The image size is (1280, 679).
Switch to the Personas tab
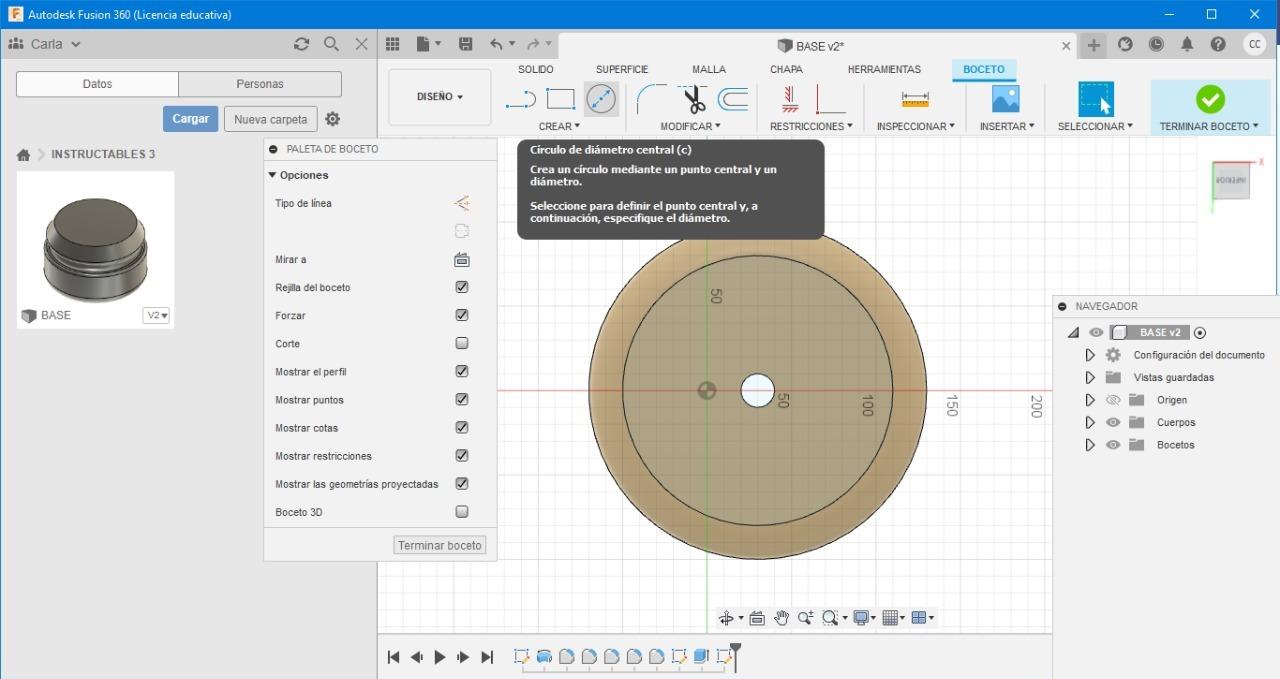click(260, 84)
